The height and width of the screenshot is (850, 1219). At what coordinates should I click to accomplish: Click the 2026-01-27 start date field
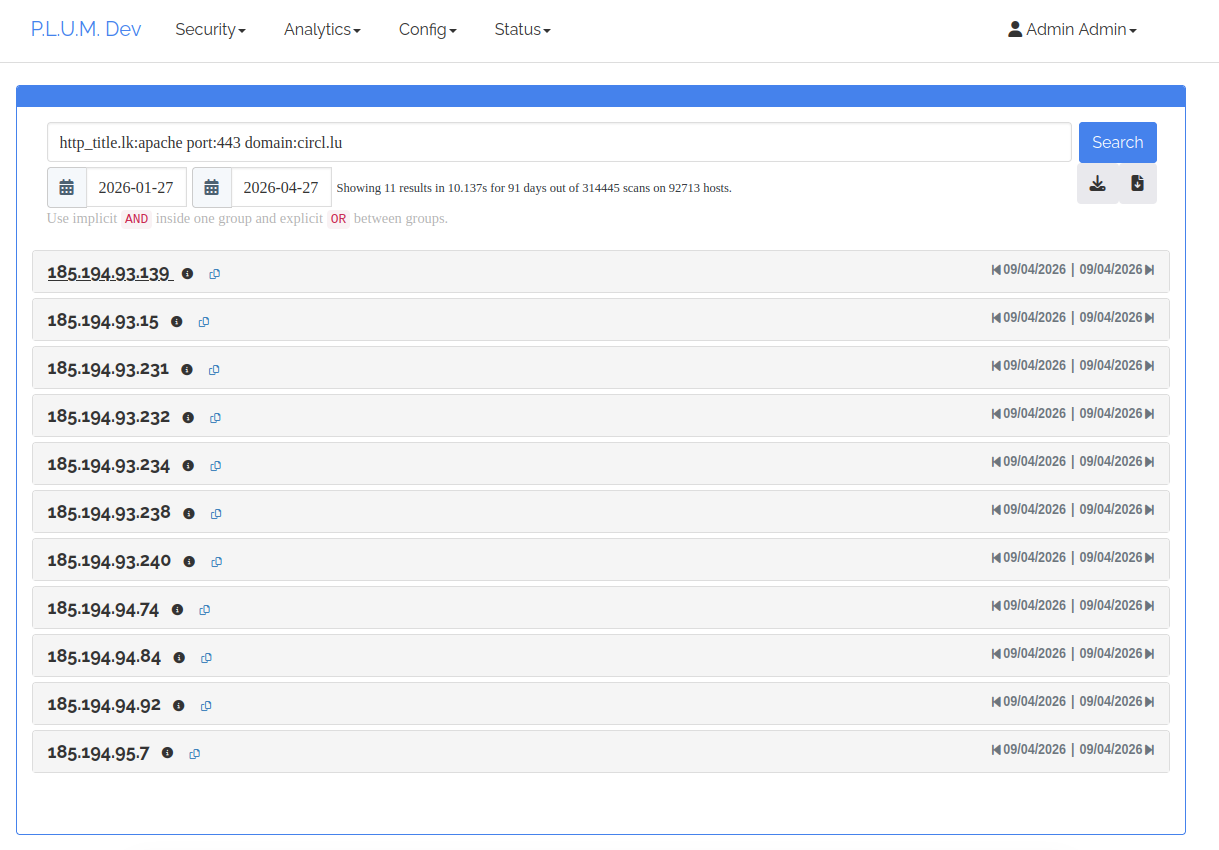pyautogui.click(x=136, y=187)
